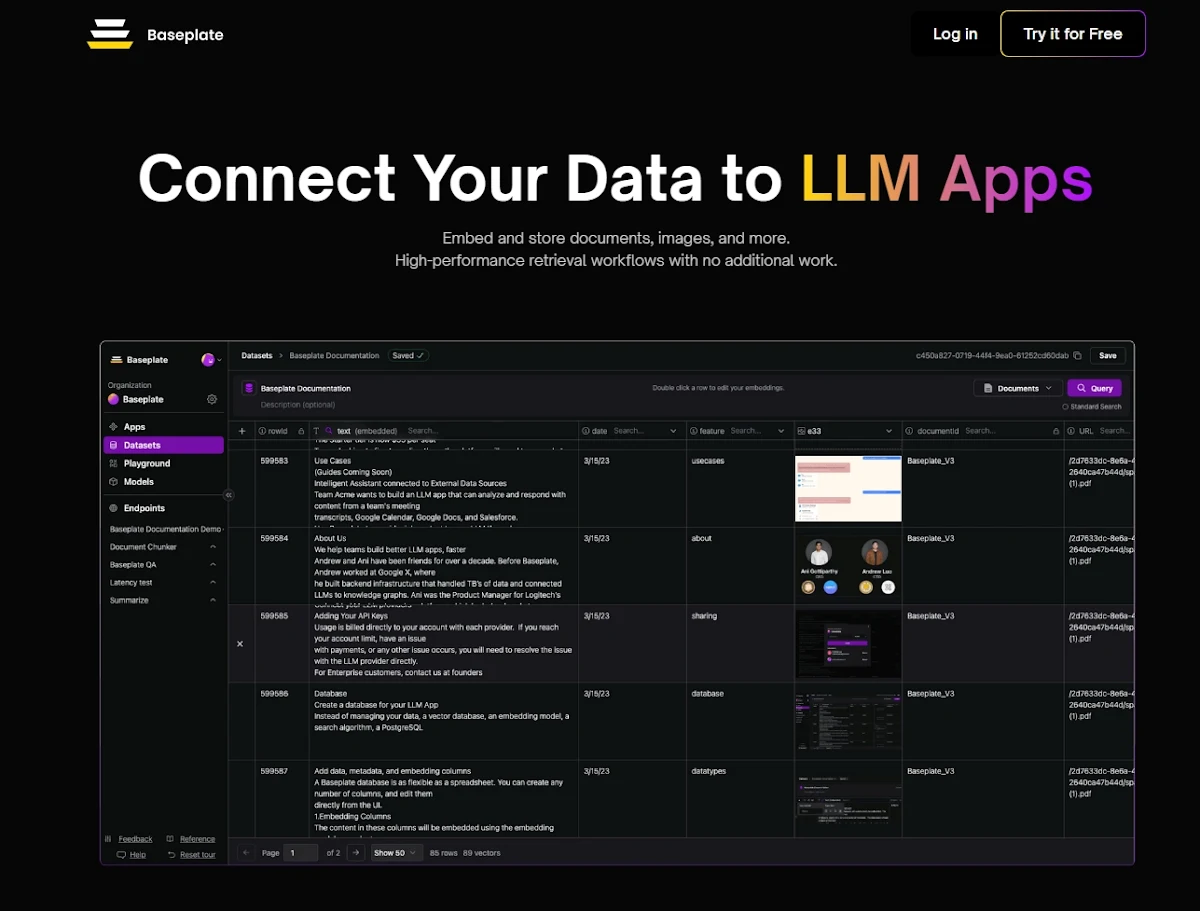Click the Description (optional) field
This screenshot has height=911, width=1200.
297,405
